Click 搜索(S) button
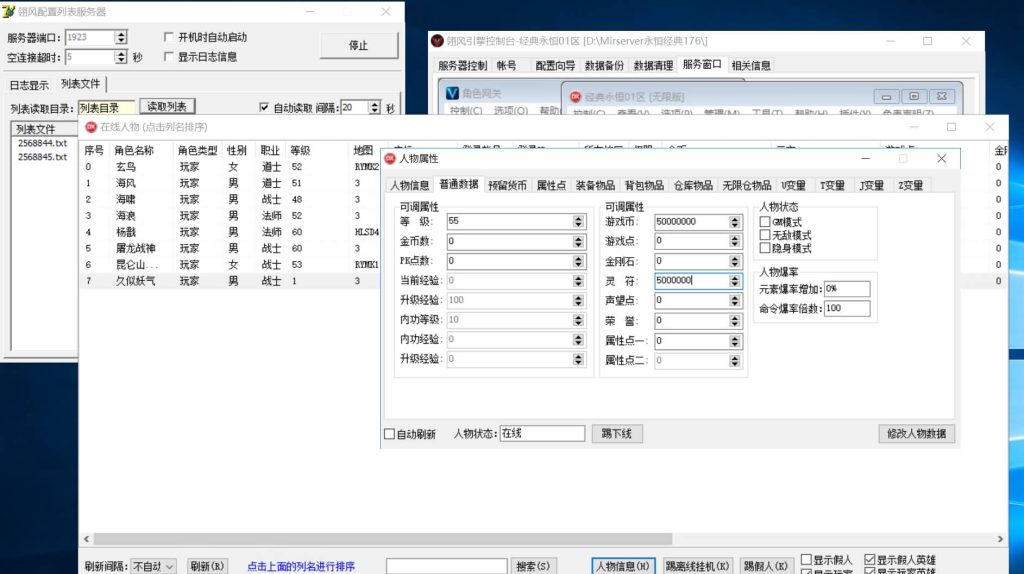This screenshot has height=574, width=1024. (533, 566)
